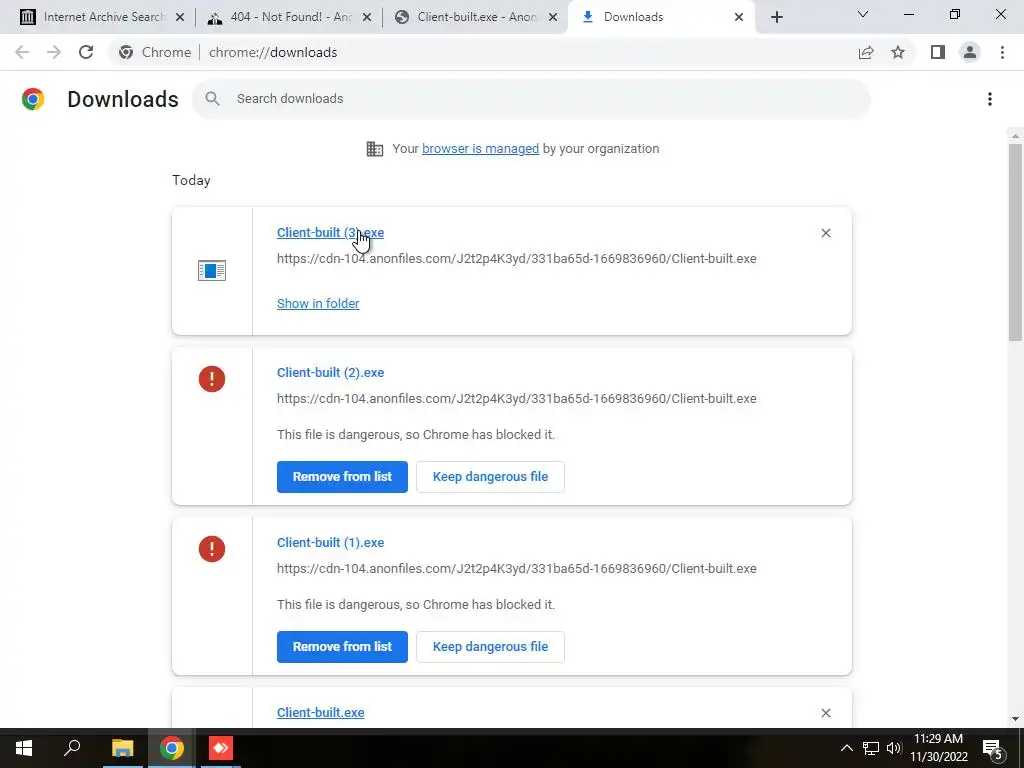This screenshot has width=1024, height=768.
Task: Click the search magnifier icon in Downloads
Action: tap(212, 99)
